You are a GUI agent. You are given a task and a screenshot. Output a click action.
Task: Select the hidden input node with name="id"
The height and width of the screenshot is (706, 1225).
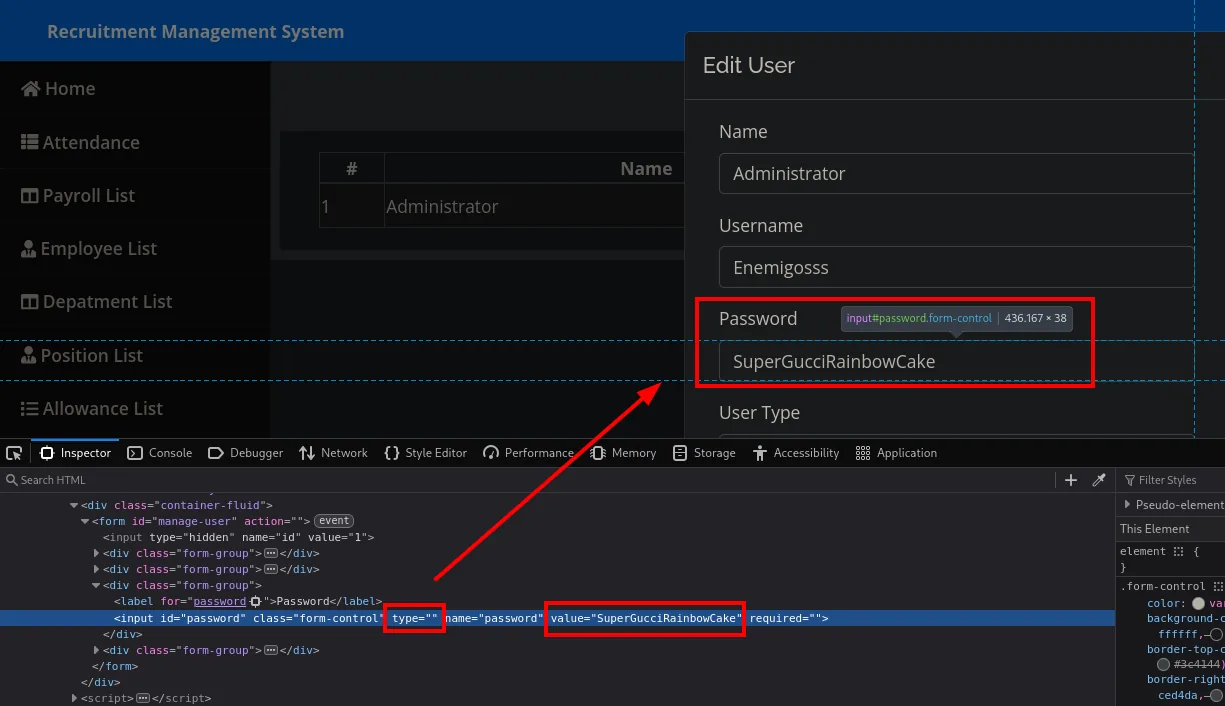pyautogui.click(x=238, y=537)
